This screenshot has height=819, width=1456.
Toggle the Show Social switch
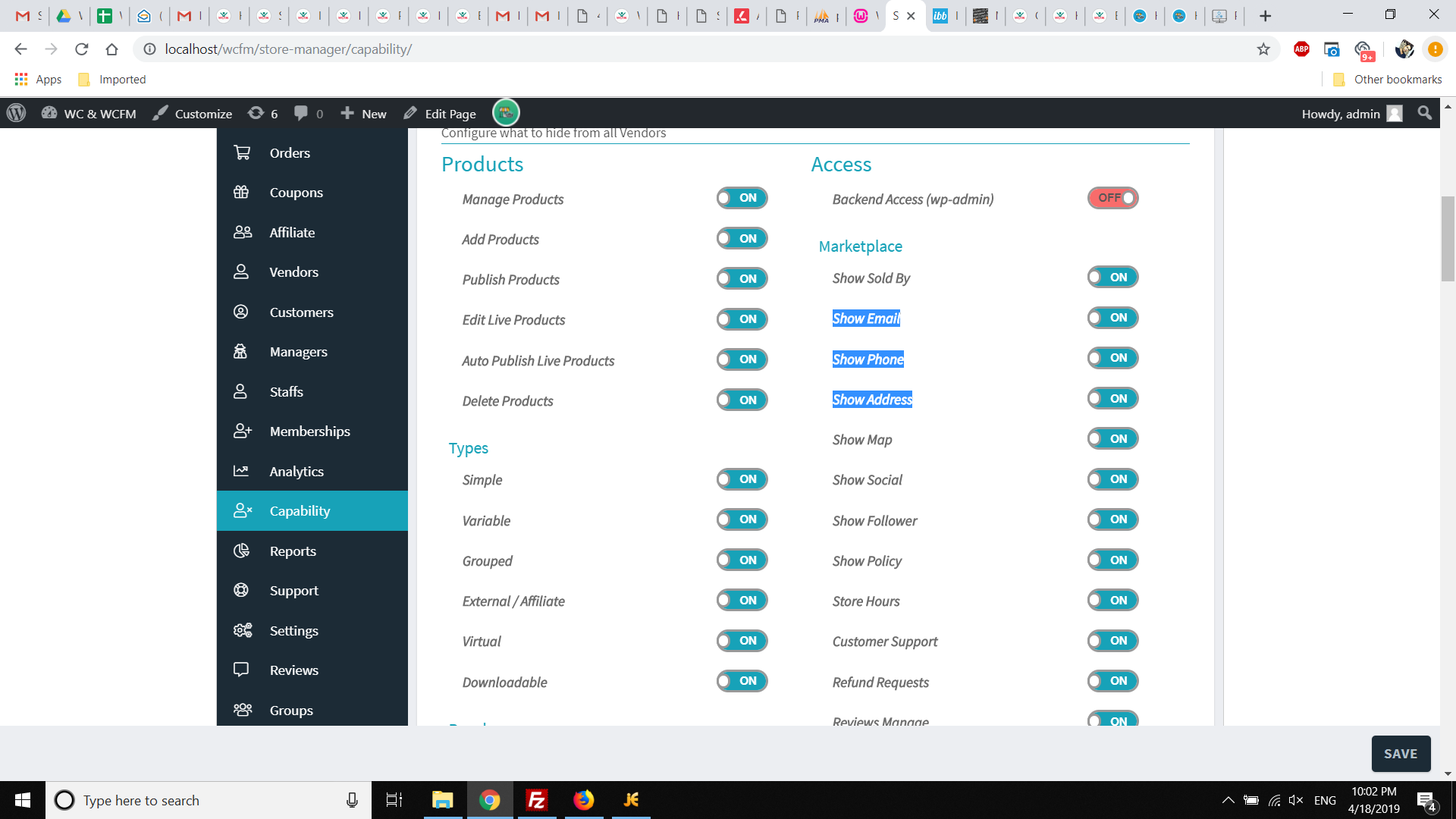click(x=1112, y=479)
